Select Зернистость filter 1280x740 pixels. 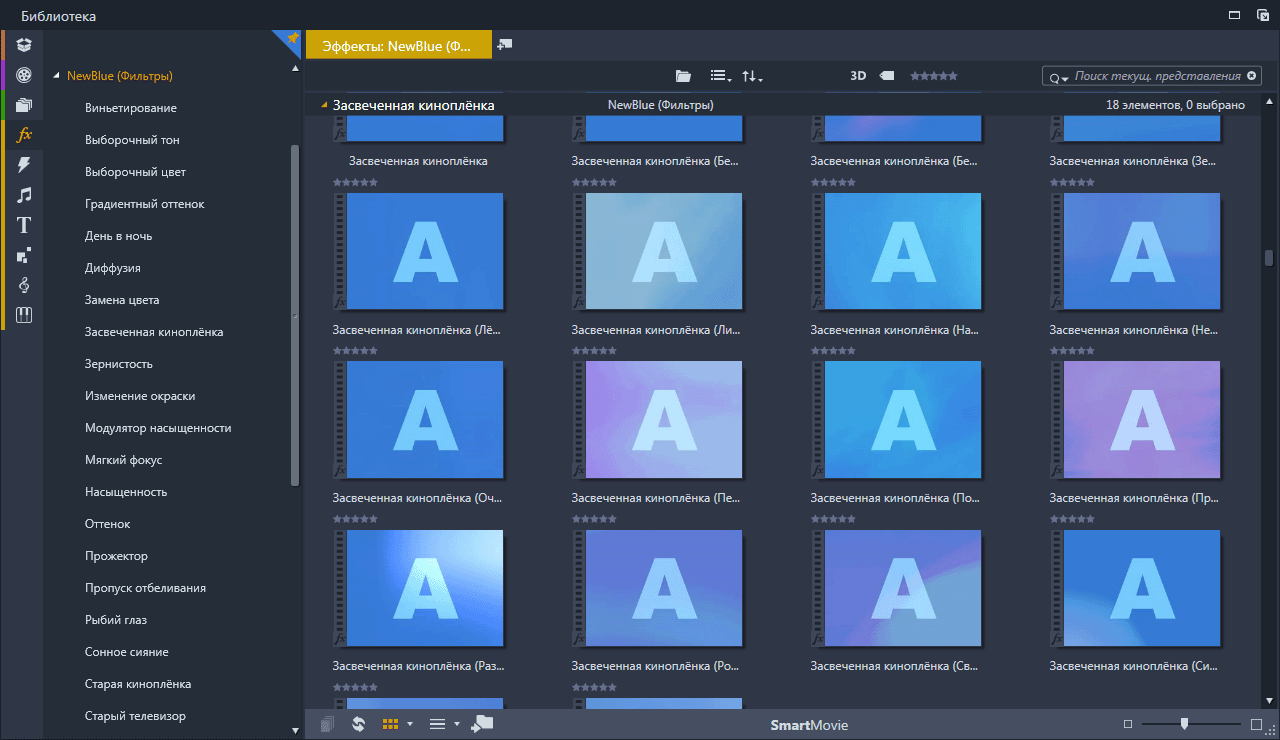pos(118,364)
